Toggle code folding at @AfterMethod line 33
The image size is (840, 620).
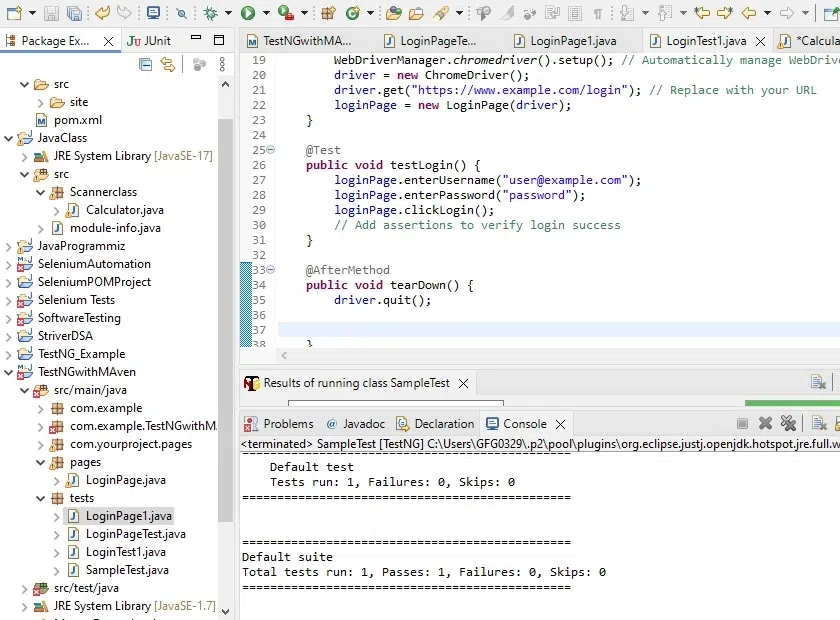[270, 270]
